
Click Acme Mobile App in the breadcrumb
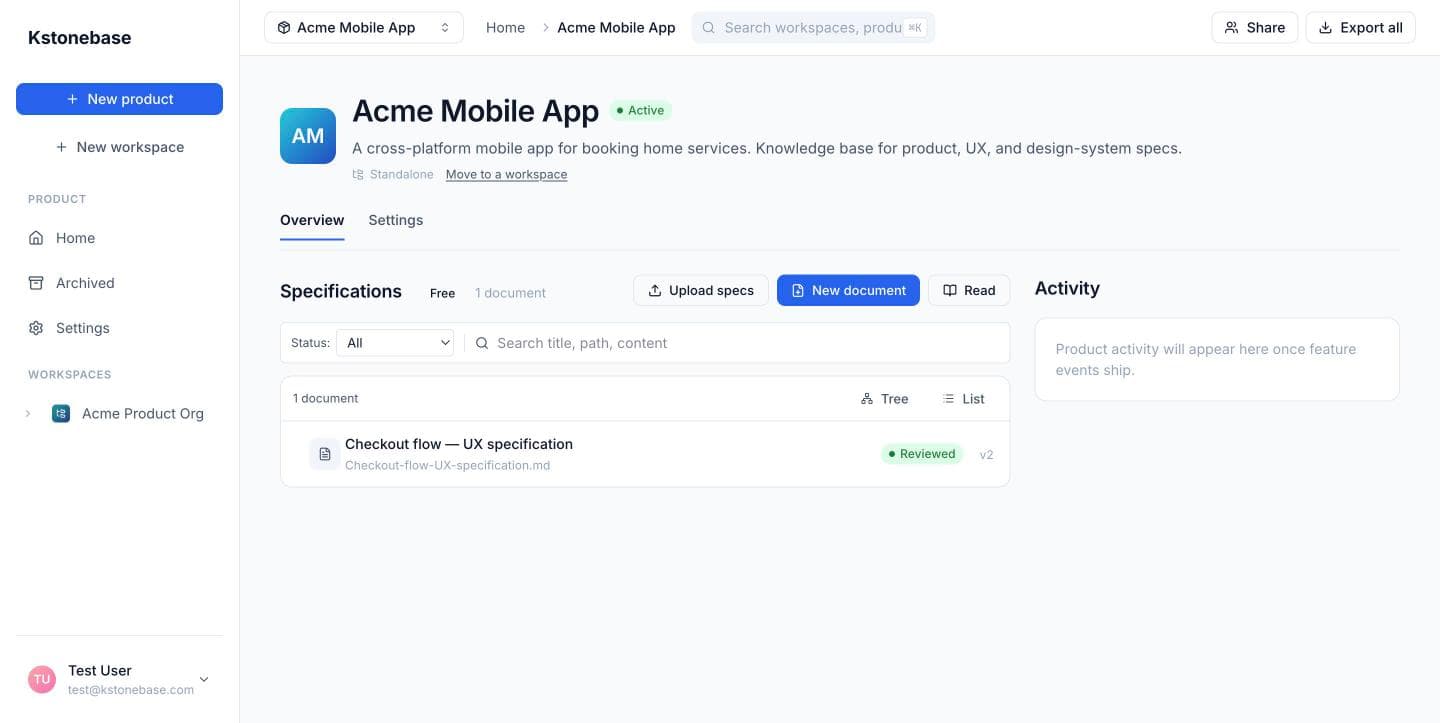coord(616,28)
